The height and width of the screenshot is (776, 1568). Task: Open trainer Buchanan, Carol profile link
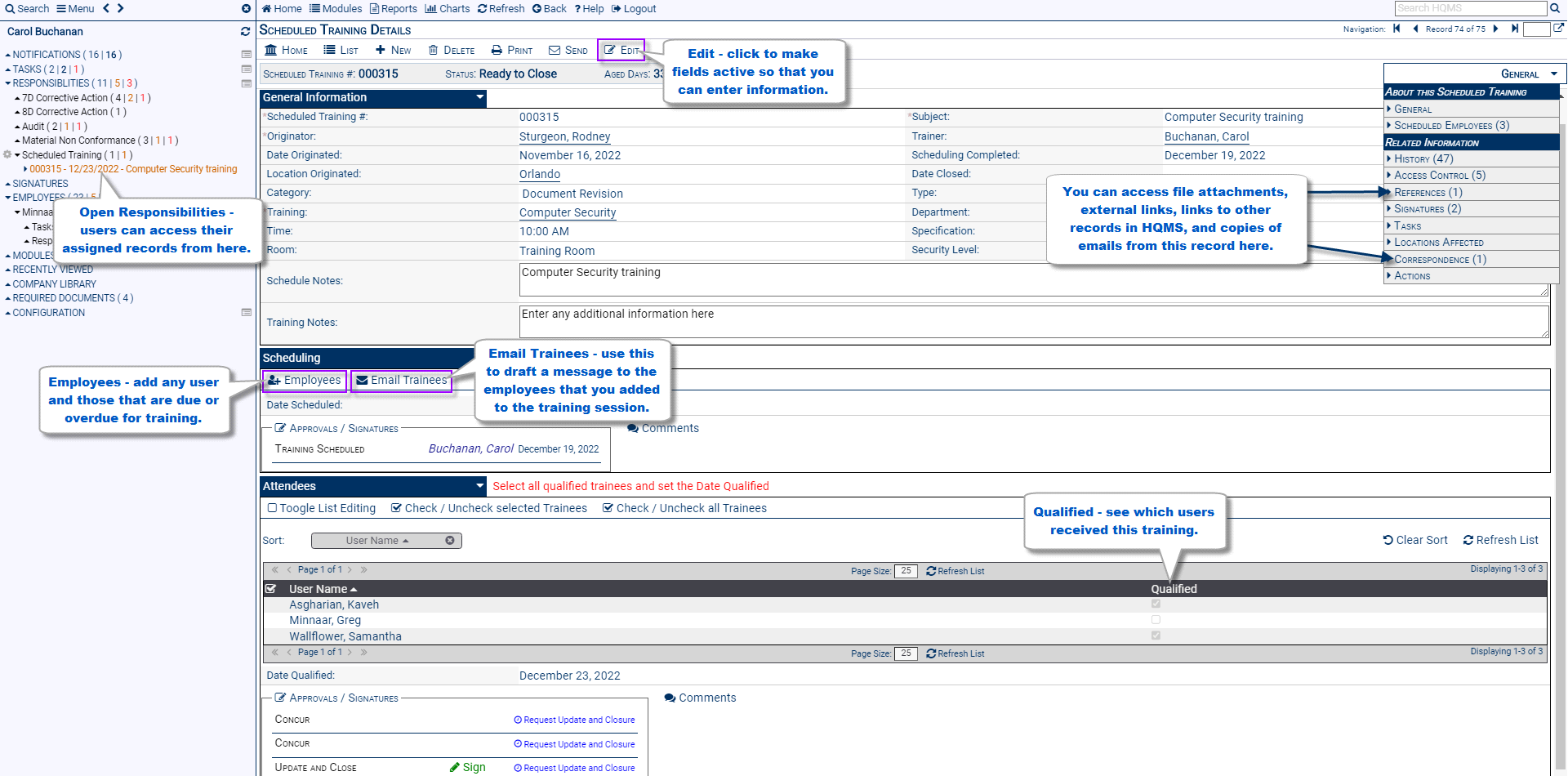(x=1206, y=136)
